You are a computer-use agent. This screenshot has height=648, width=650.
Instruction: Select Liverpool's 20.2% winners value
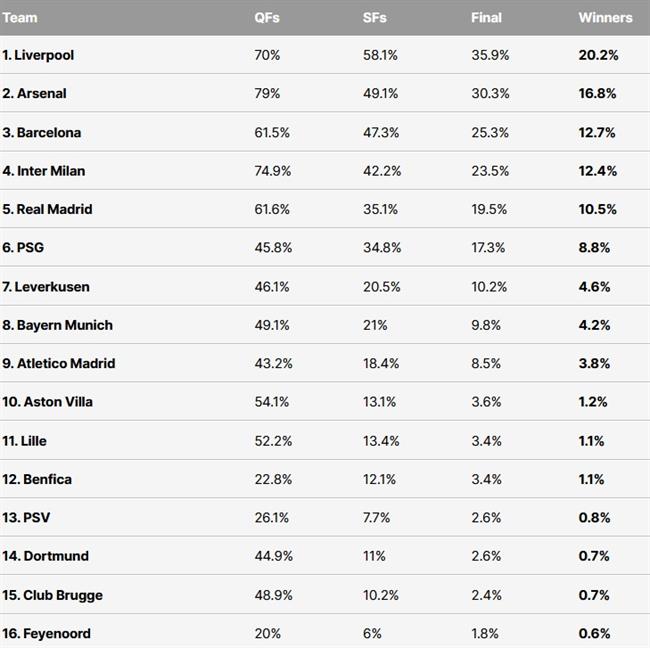(598, 55)
